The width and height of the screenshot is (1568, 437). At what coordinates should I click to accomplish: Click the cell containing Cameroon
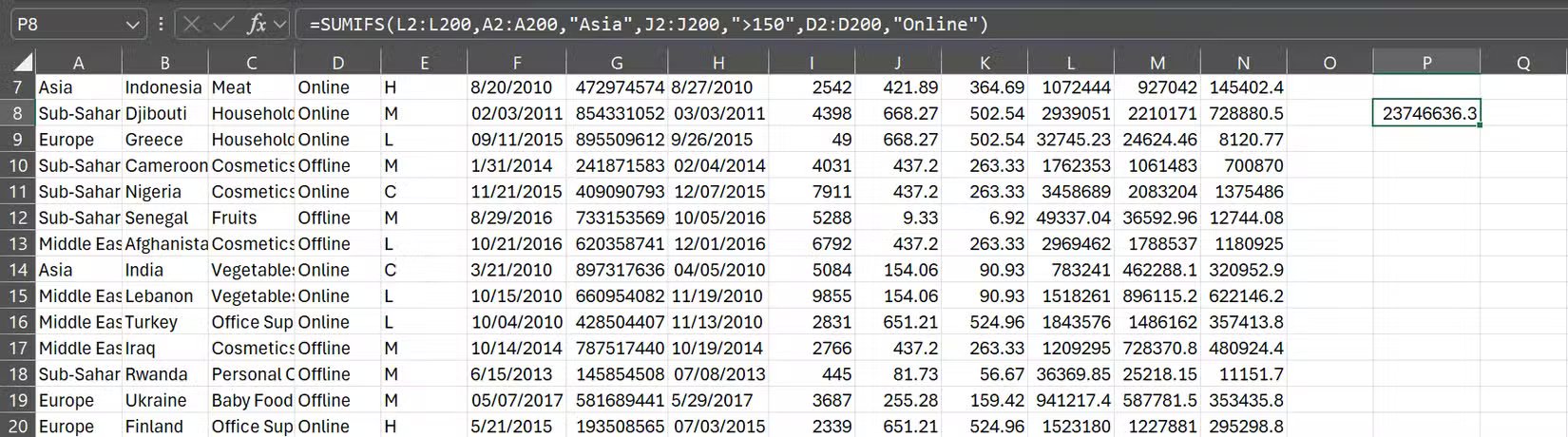[x=165, y=165]
